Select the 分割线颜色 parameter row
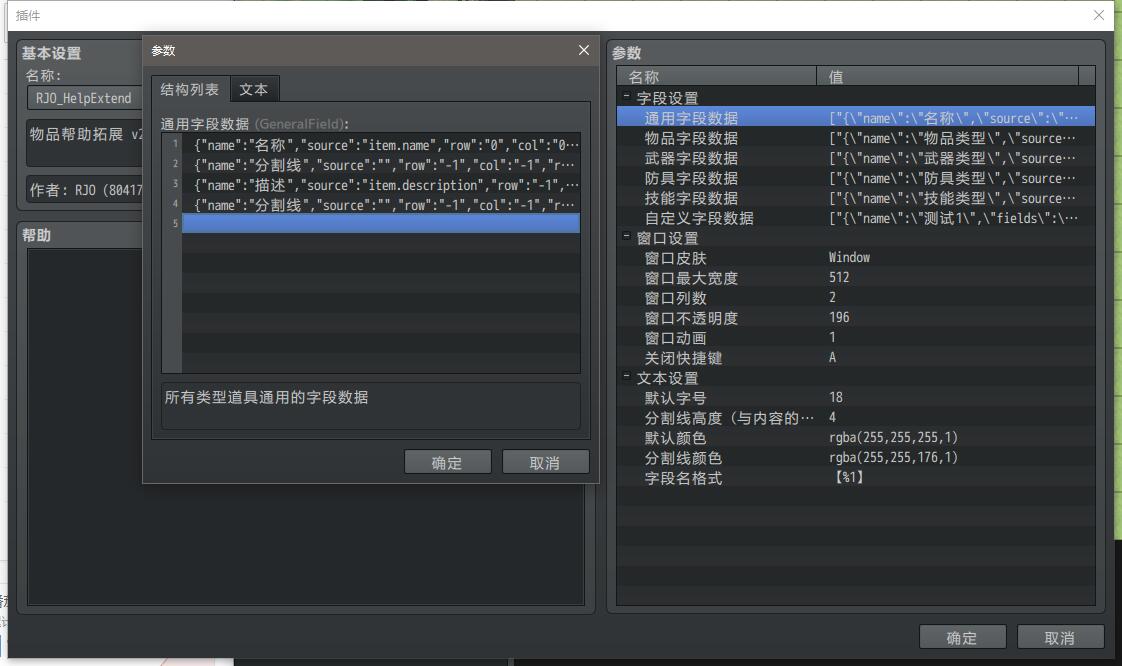Screen dimensions: 1122x666 (856, 458)
